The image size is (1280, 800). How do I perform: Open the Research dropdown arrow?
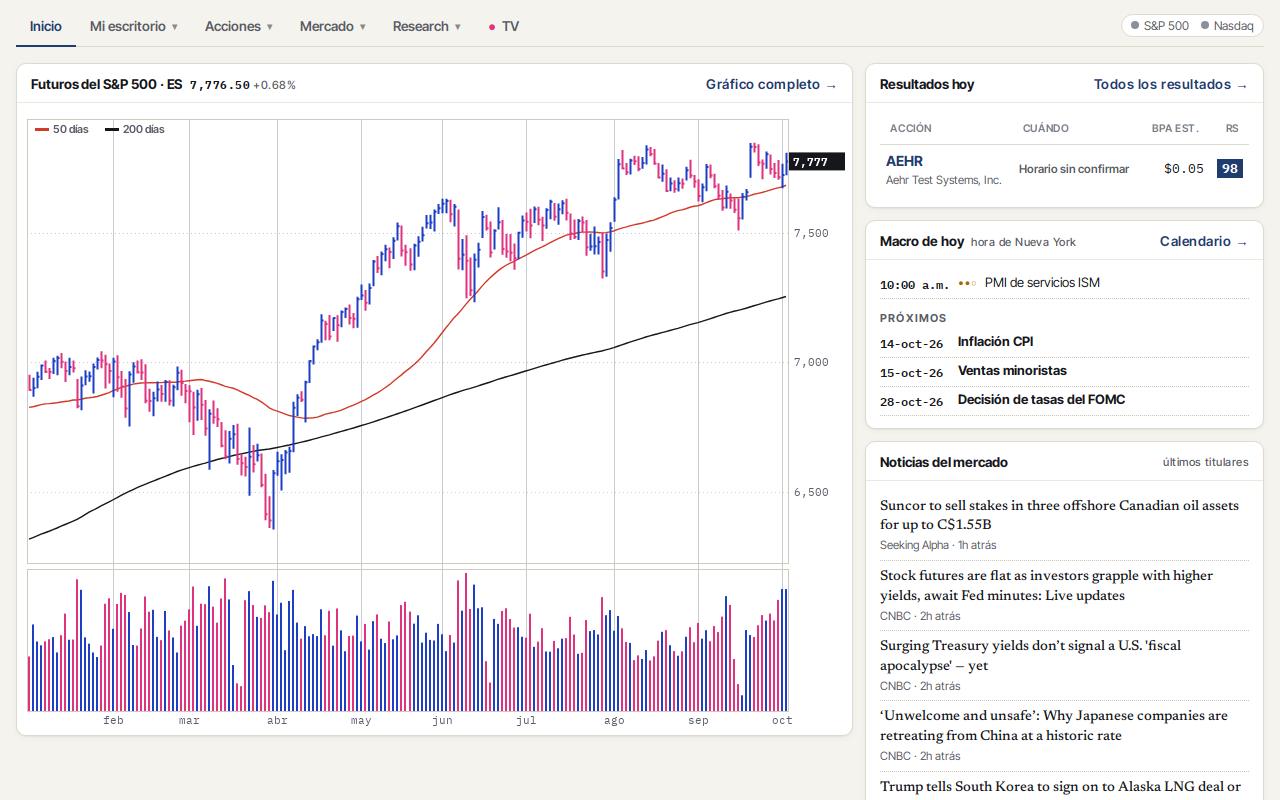(458, 27)
